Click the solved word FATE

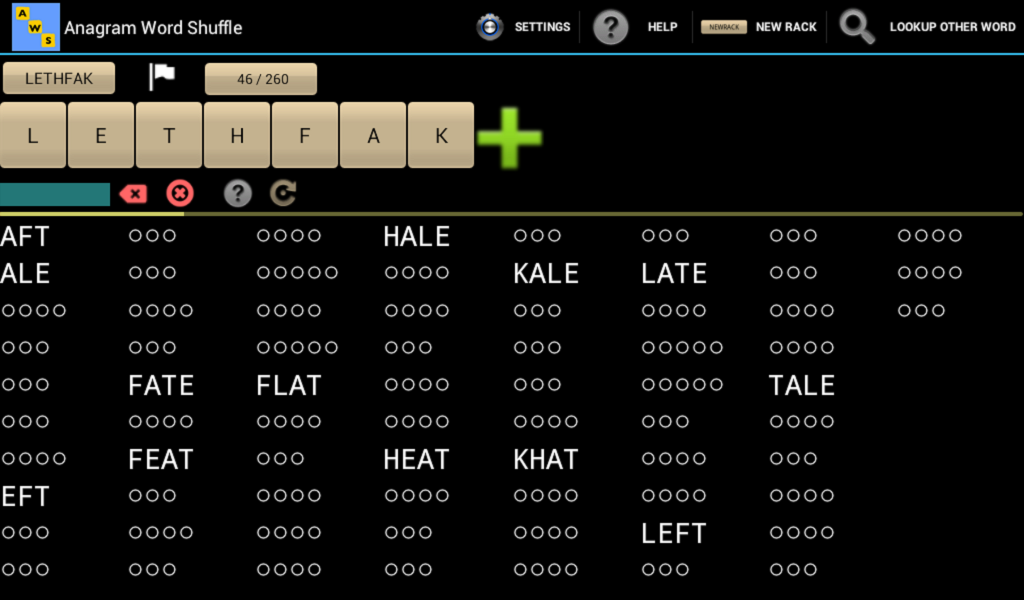pyautogui.click(x=160, y=385)
